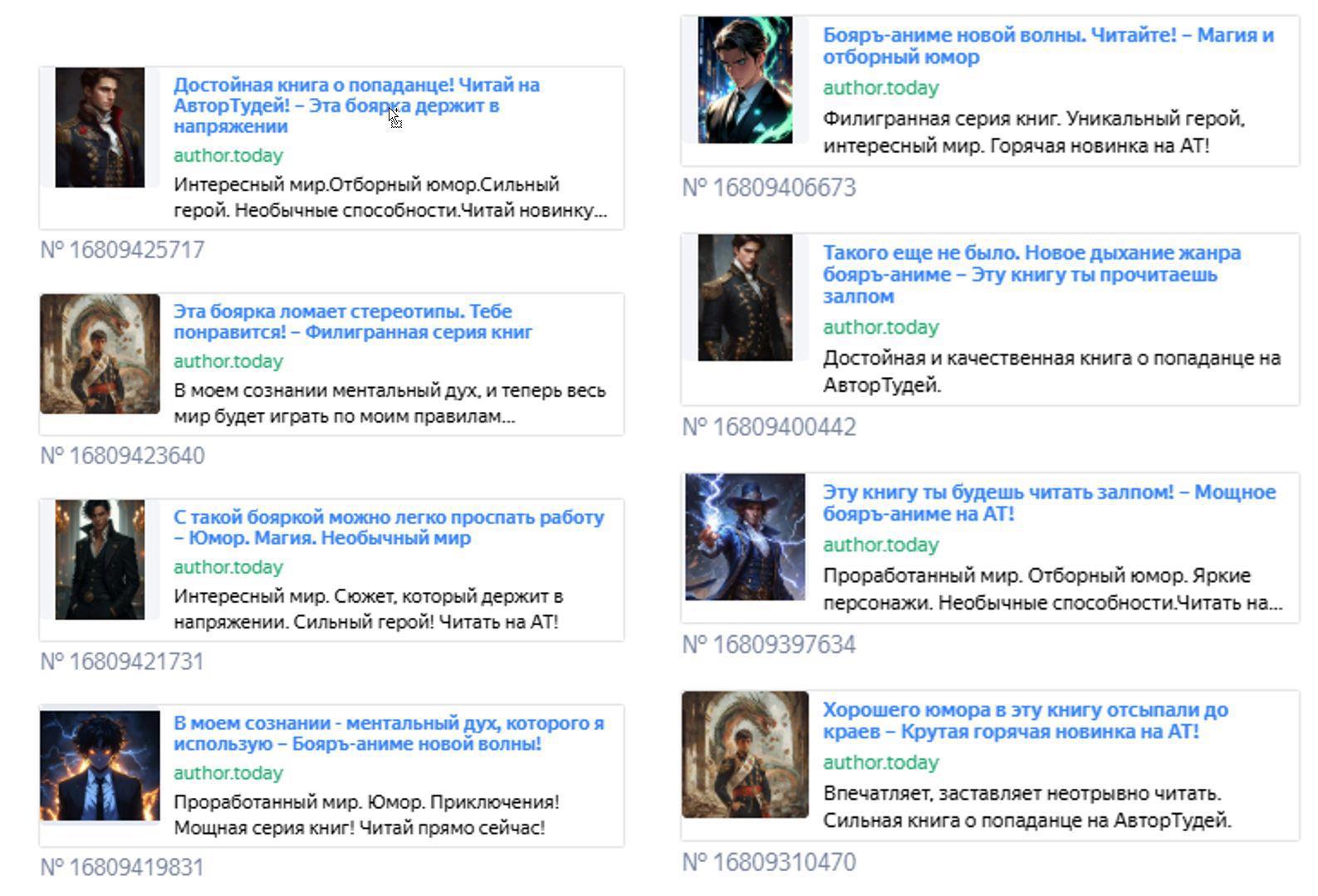The width and height of the screenshot is (1318, 896).
Task: Select the text "Впечатляет, заставляет неотрывно читать"
Action: click(x=1027, y=806)
